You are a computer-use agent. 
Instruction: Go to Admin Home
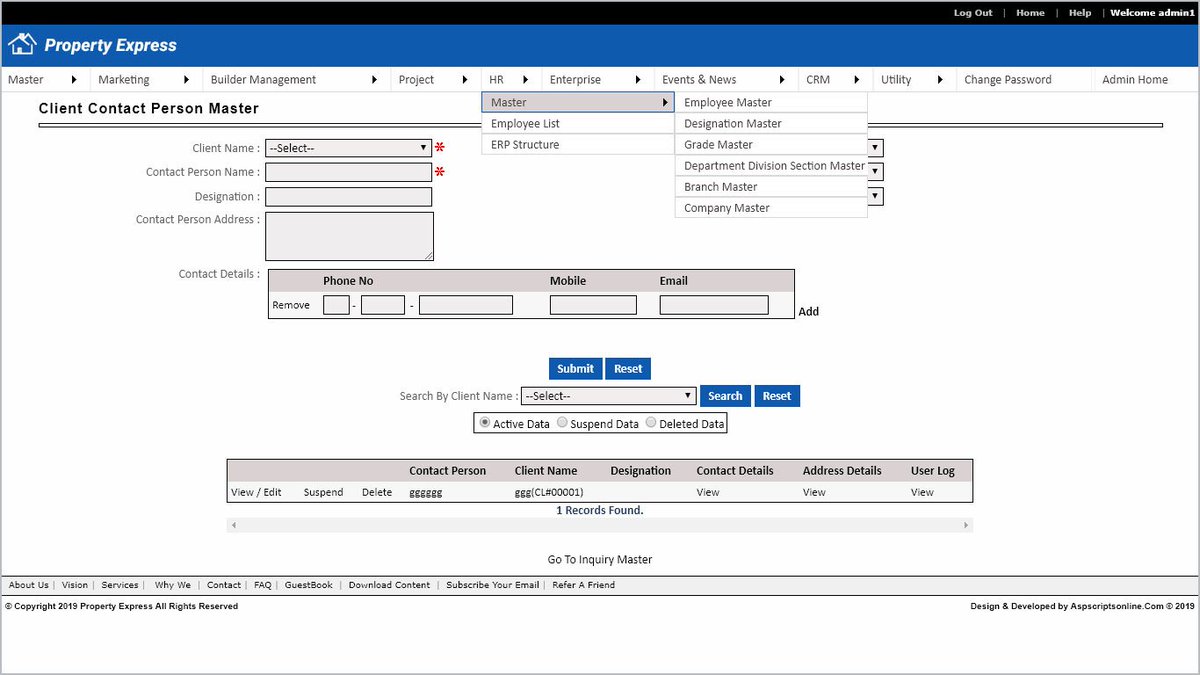1135,79
